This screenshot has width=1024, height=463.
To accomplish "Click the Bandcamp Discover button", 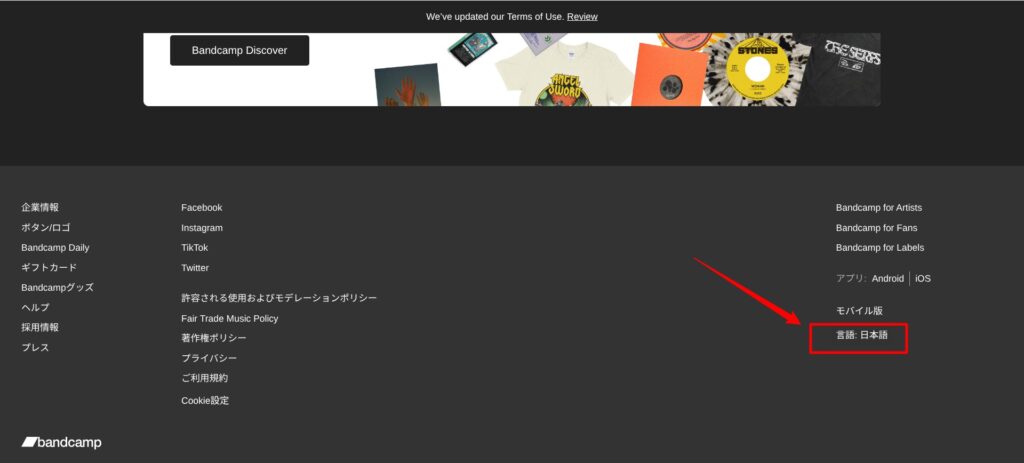I will pos(239,50).
